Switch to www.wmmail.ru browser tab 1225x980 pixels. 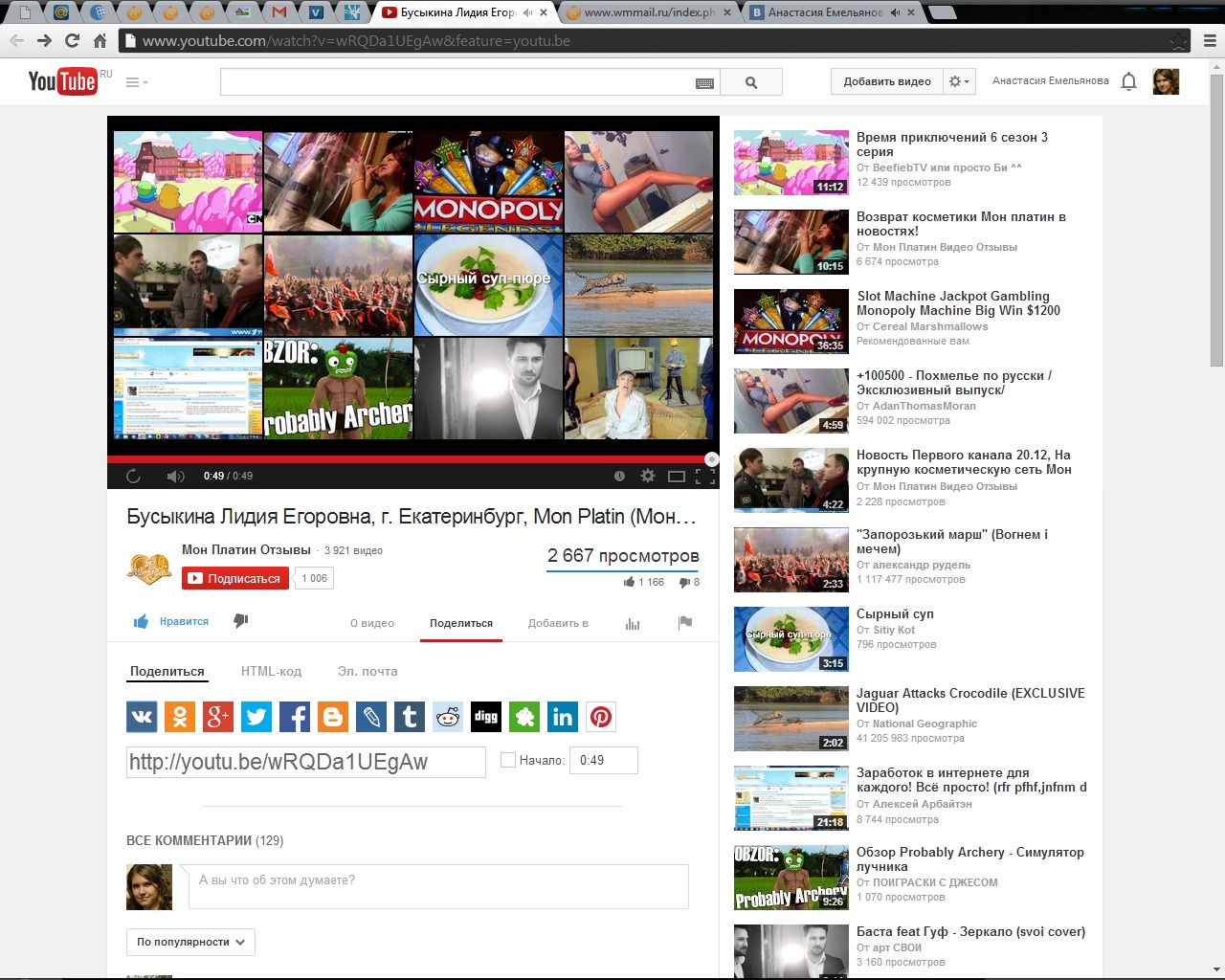[x=648, y=12]
